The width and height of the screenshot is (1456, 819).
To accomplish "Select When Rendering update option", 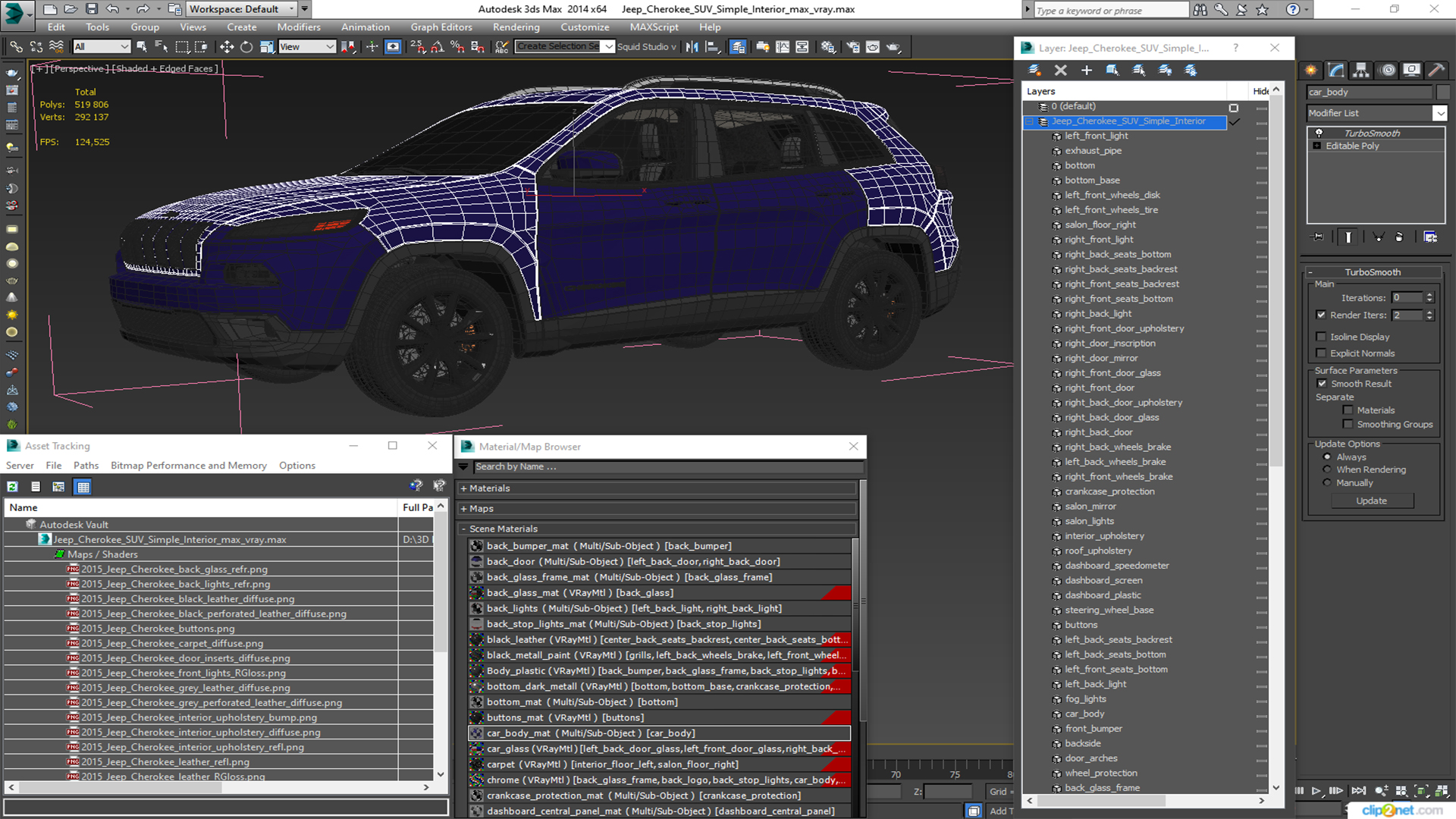I will click(1327, 469).
